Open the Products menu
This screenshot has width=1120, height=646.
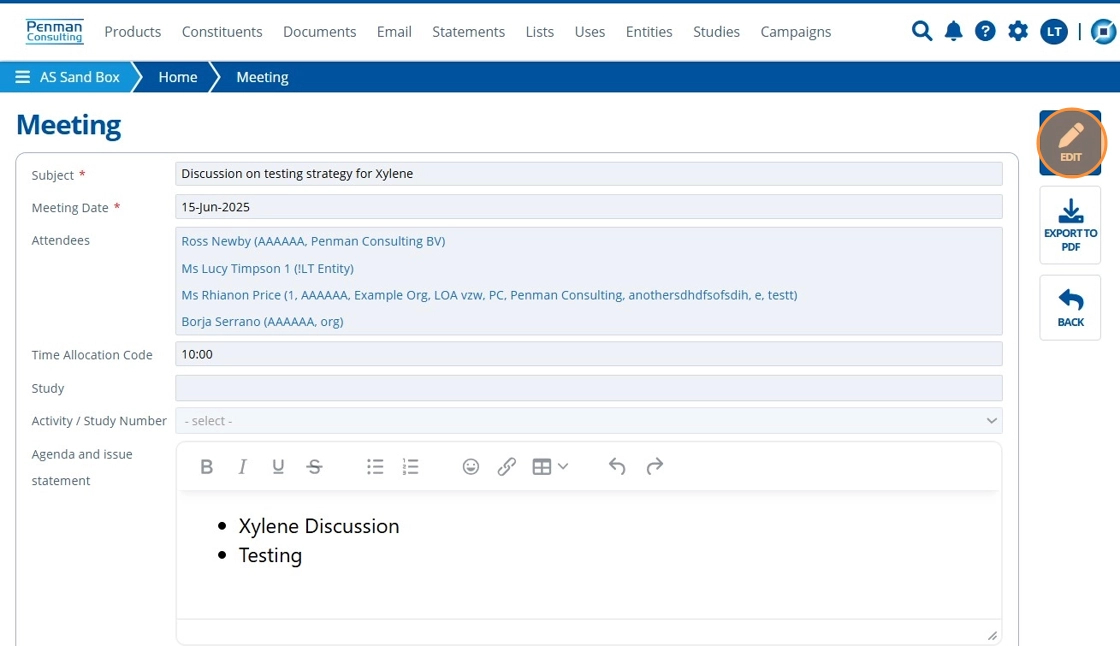(x=133, y=31)
